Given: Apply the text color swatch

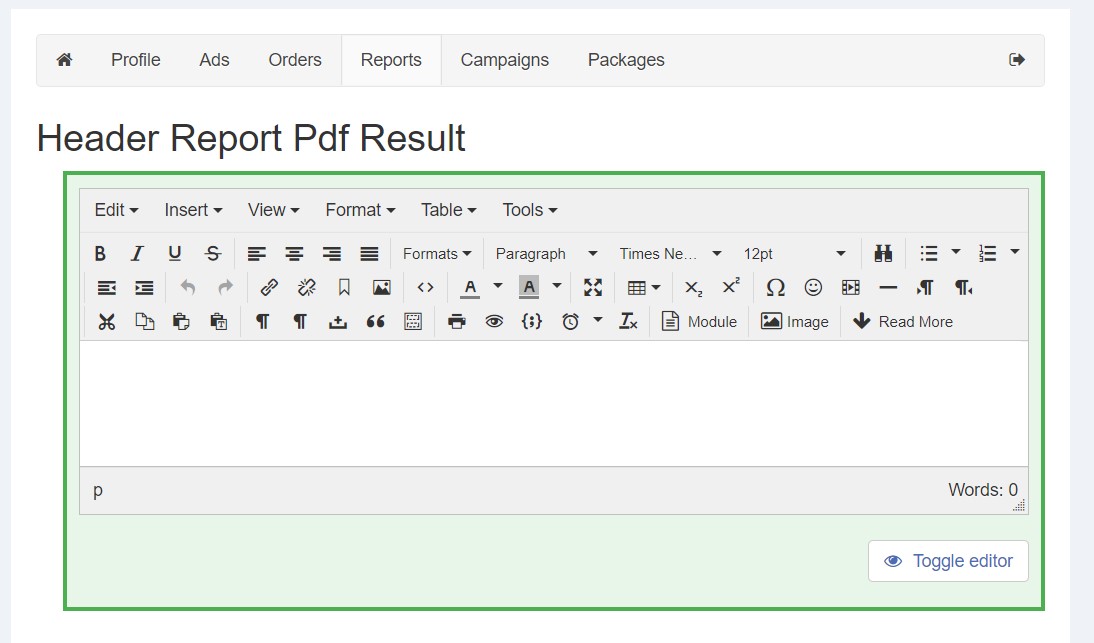Looking at the screenshot, I should (469, 288).
